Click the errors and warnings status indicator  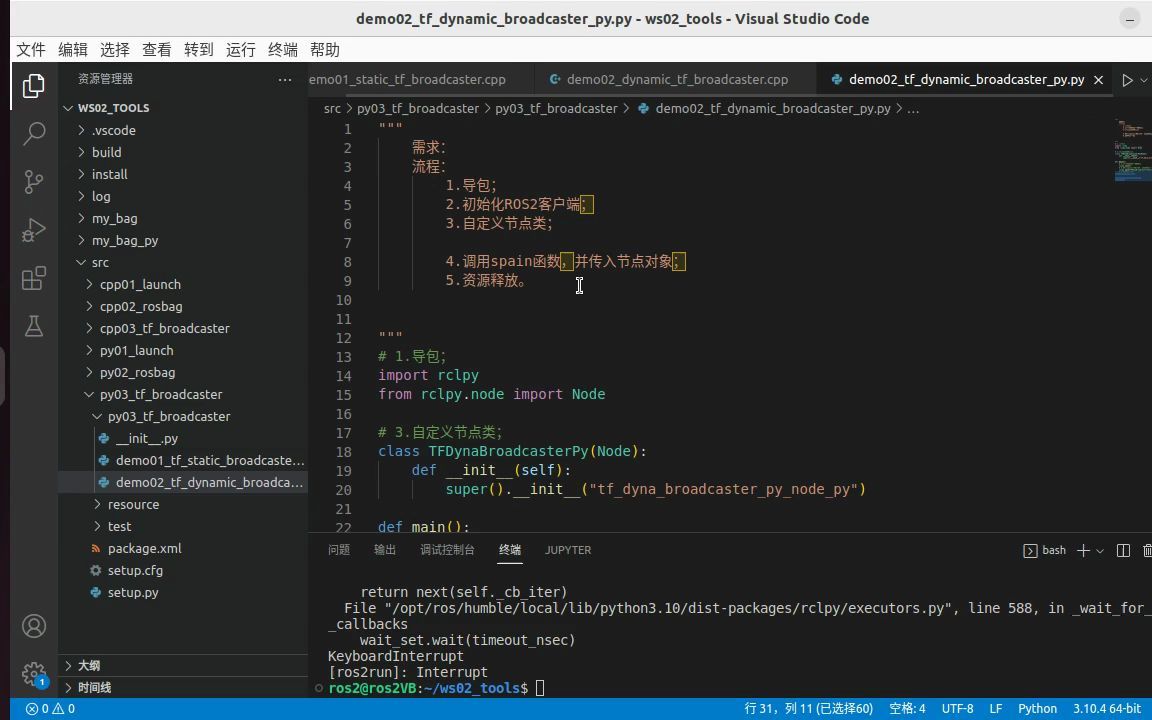[x=50, y=708]
